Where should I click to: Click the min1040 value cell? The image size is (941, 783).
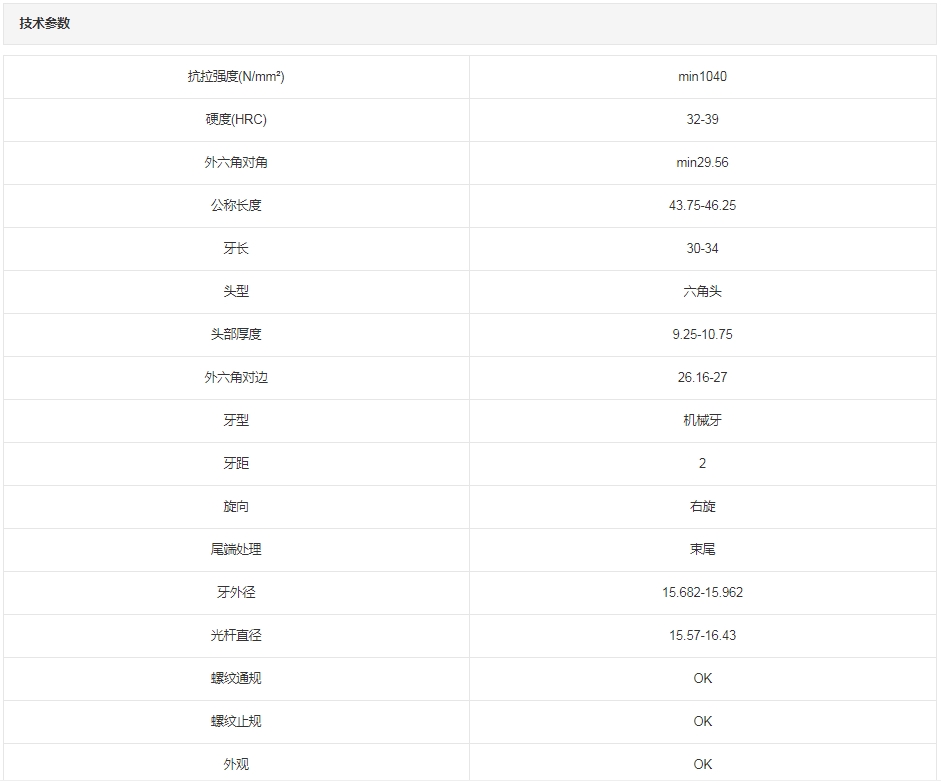[x=702, y=76]
